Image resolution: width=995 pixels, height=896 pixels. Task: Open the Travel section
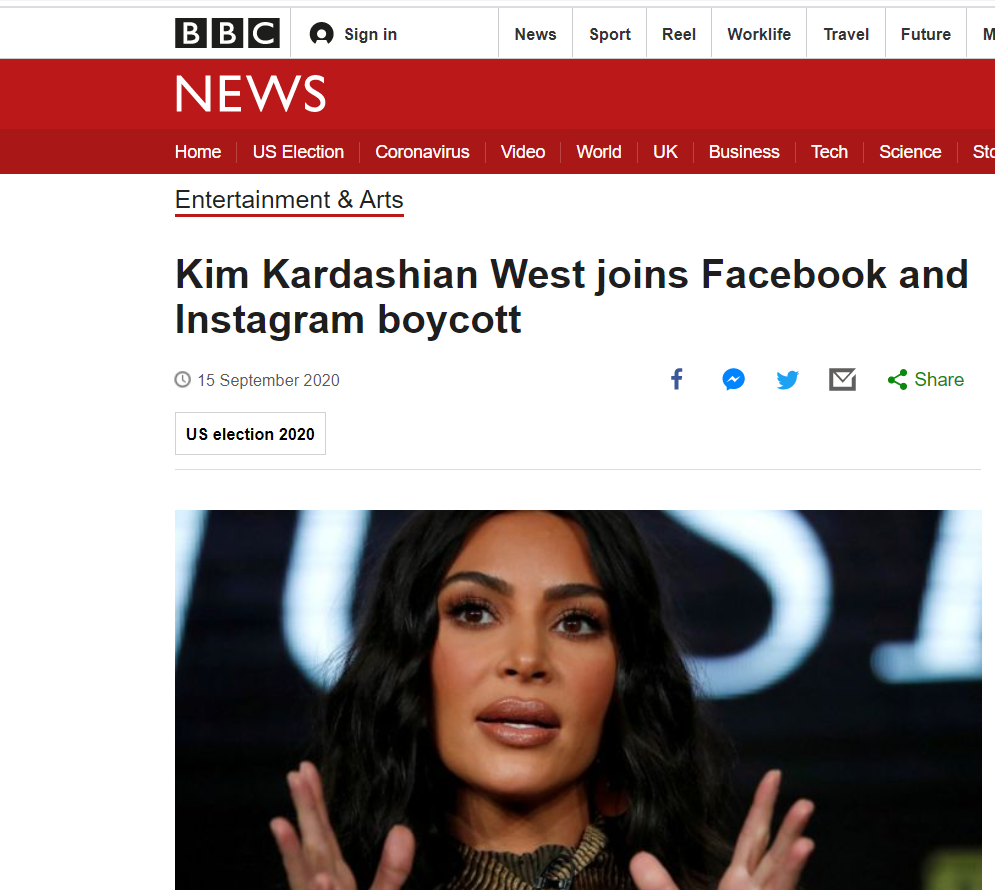(845, 33)
